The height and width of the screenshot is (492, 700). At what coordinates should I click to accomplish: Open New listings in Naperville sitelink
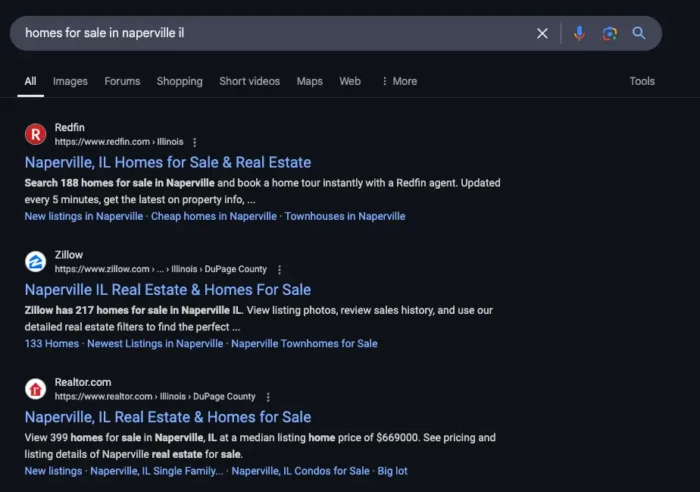pyautogui.click(x=84, y=217)
